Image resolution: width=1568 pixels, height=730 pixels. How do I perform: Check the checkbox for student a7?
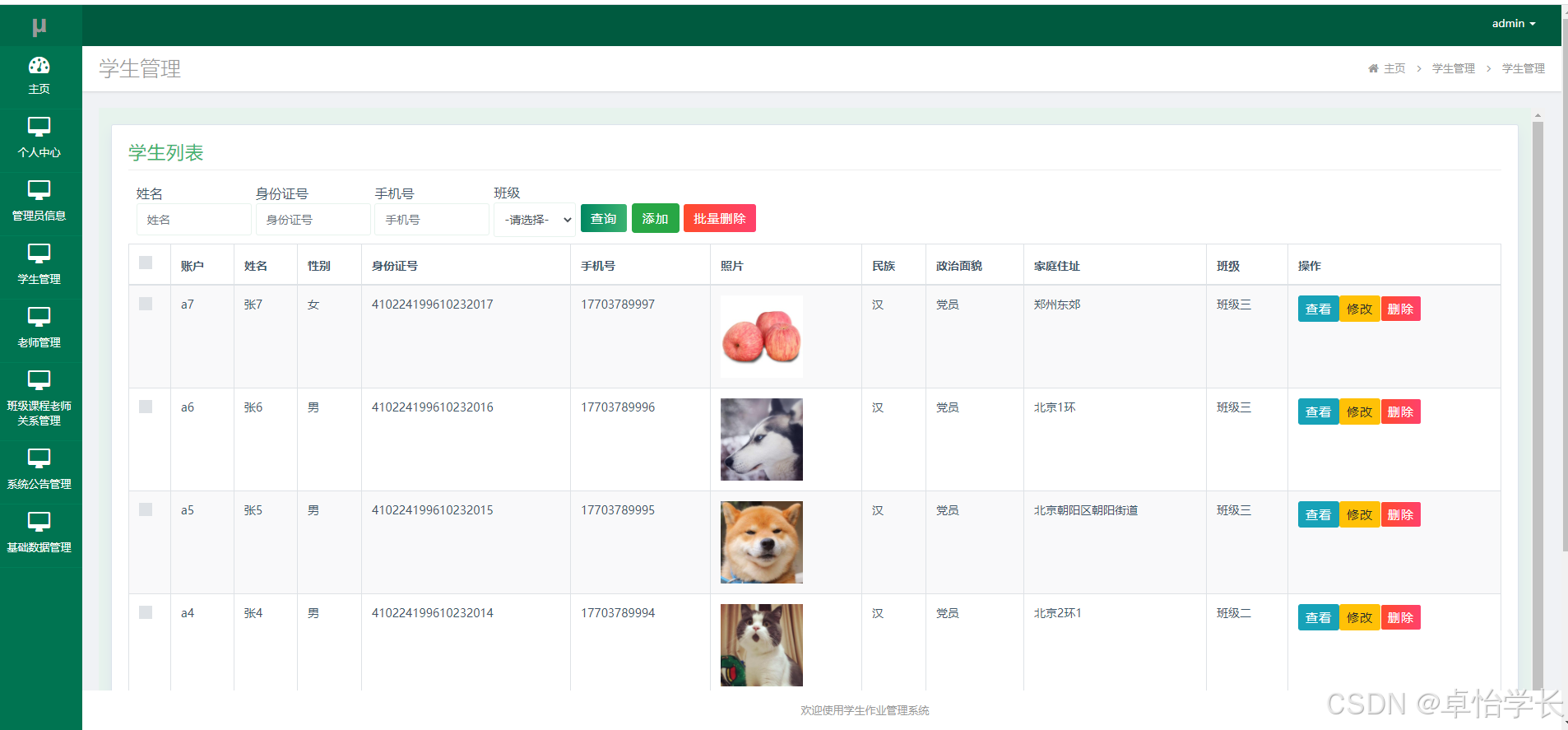coord(146,304)
